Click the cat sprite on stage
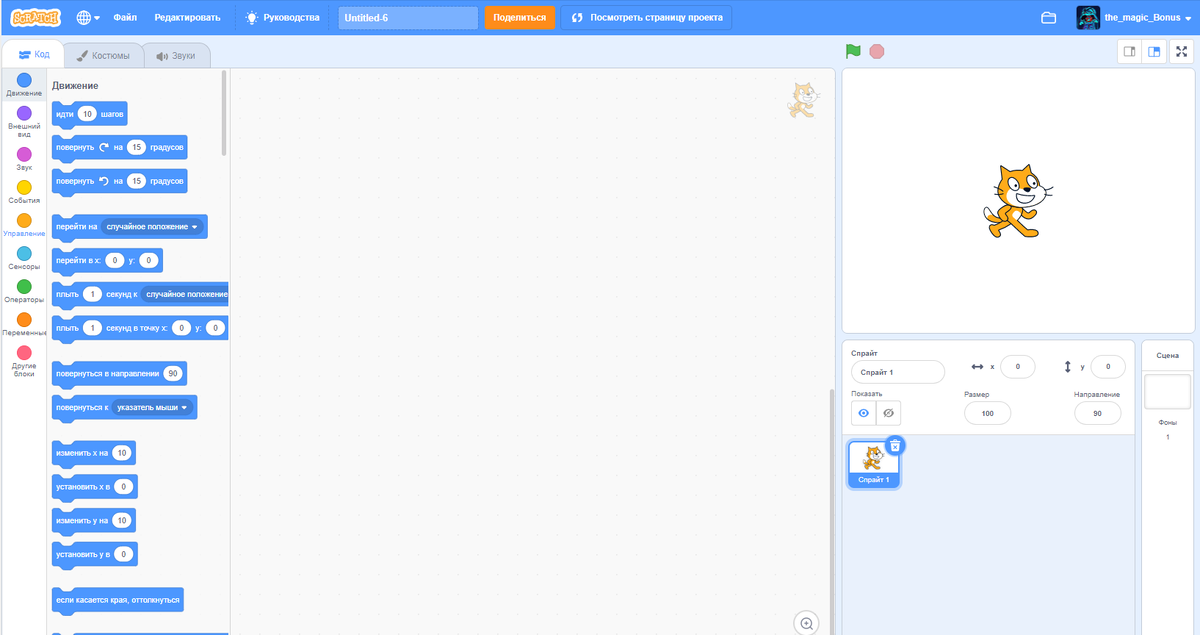 click(x=1018, y=200)
